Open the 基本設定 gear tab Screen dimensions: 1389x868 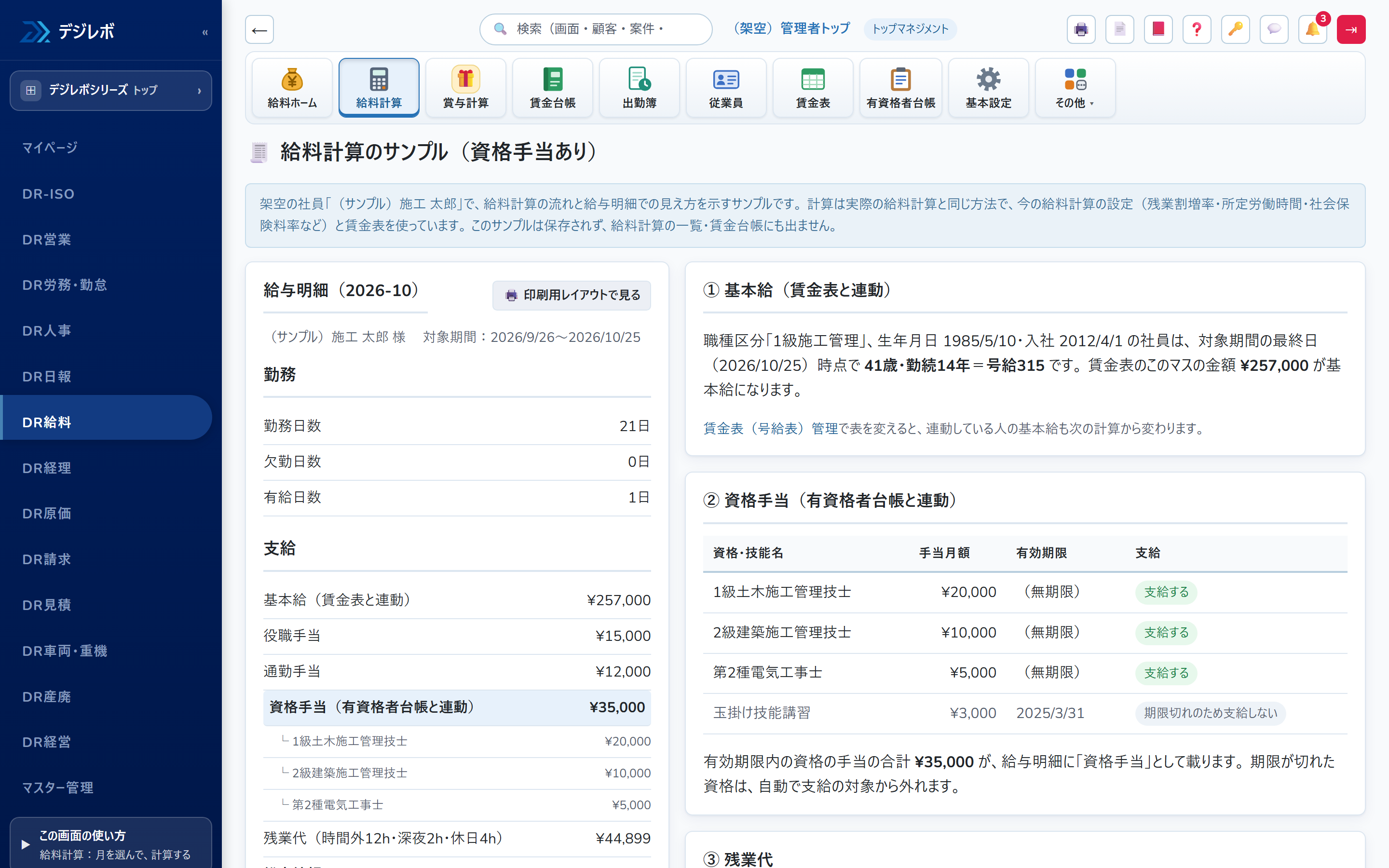[x=988, y=87]
